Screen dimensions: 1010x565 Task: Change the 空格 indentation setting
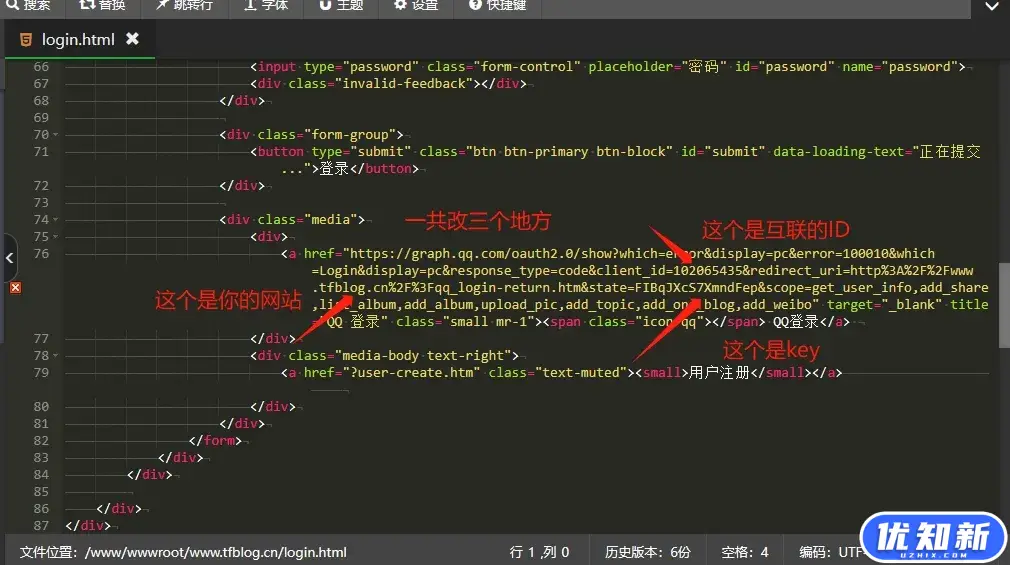click(x=745, y=552)
